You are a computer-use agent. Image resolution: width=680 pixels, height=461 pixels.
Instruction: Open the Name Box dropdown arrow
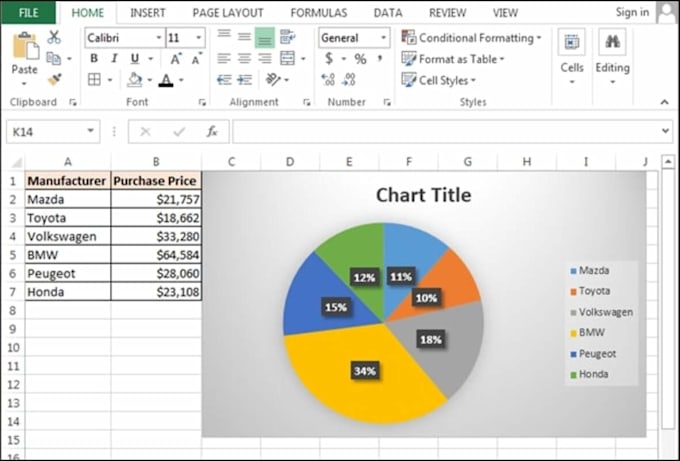(x=90, y=131)
